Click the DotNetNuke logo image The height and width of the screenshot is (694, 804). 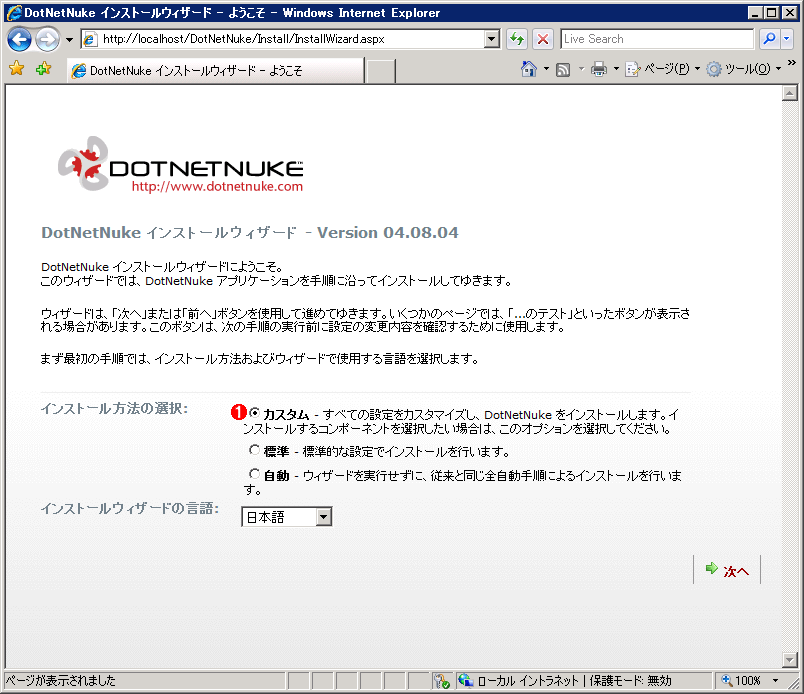pos(180,164)
